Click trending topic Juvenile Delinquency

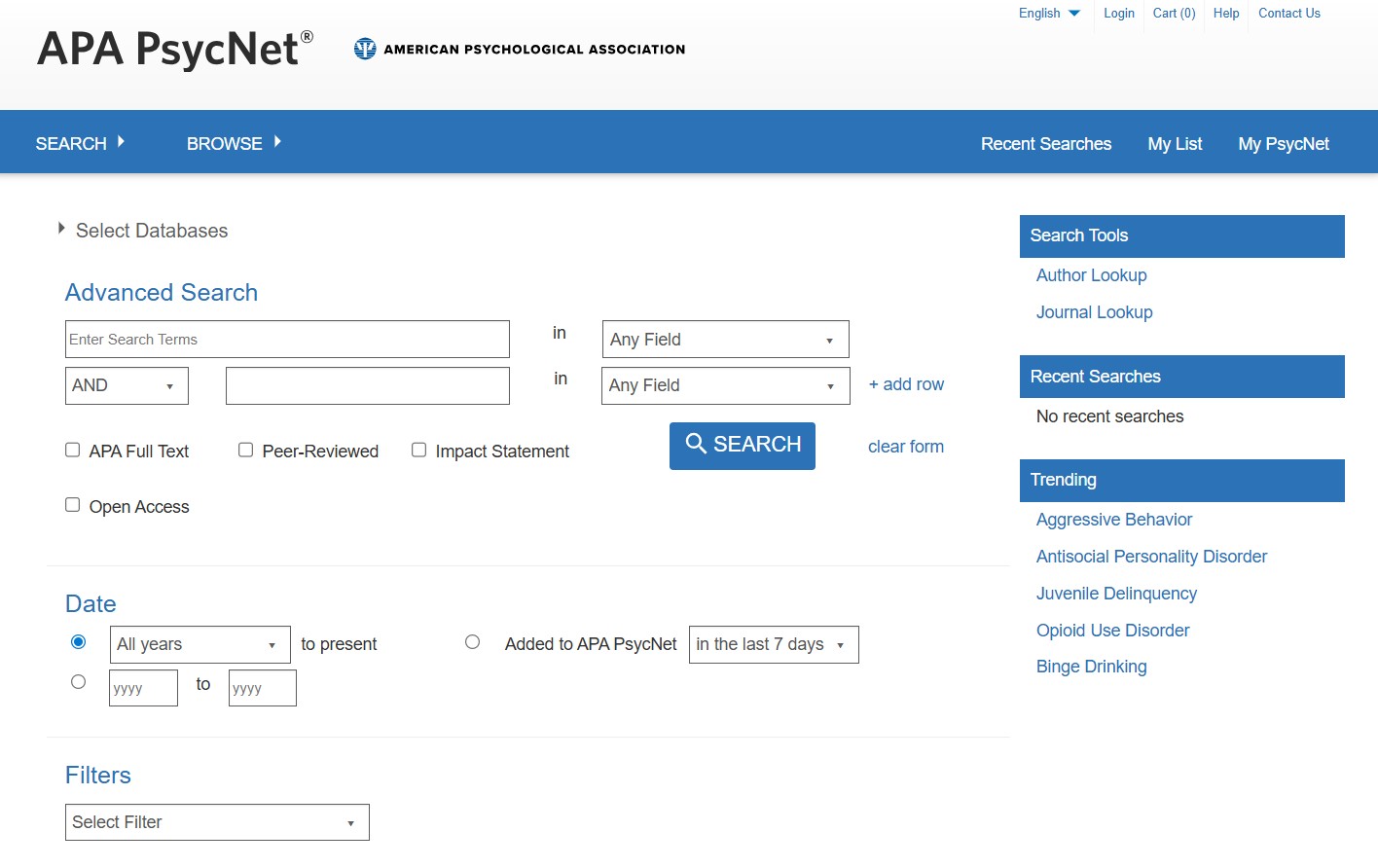point(1116,594)
